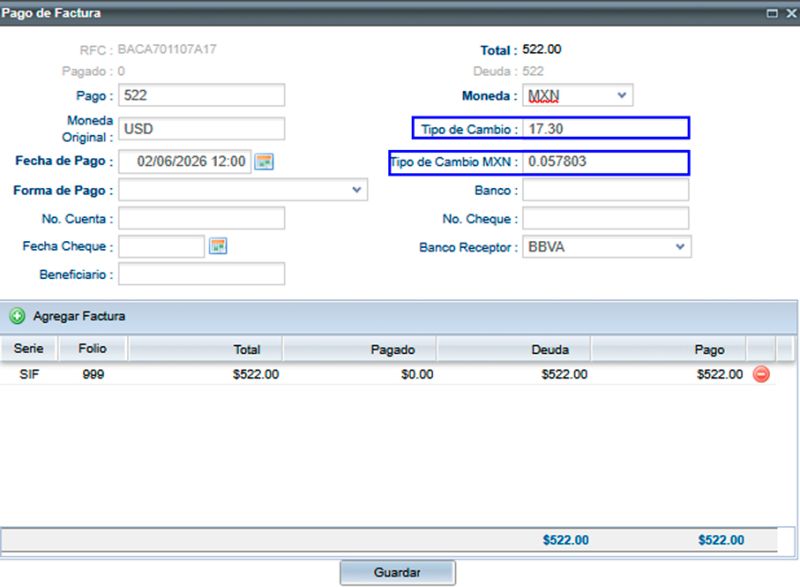The height and width of the screenshot is (587, 800).
Task: Focus the Beneficiario input field
Action: (x=202, y=274)
